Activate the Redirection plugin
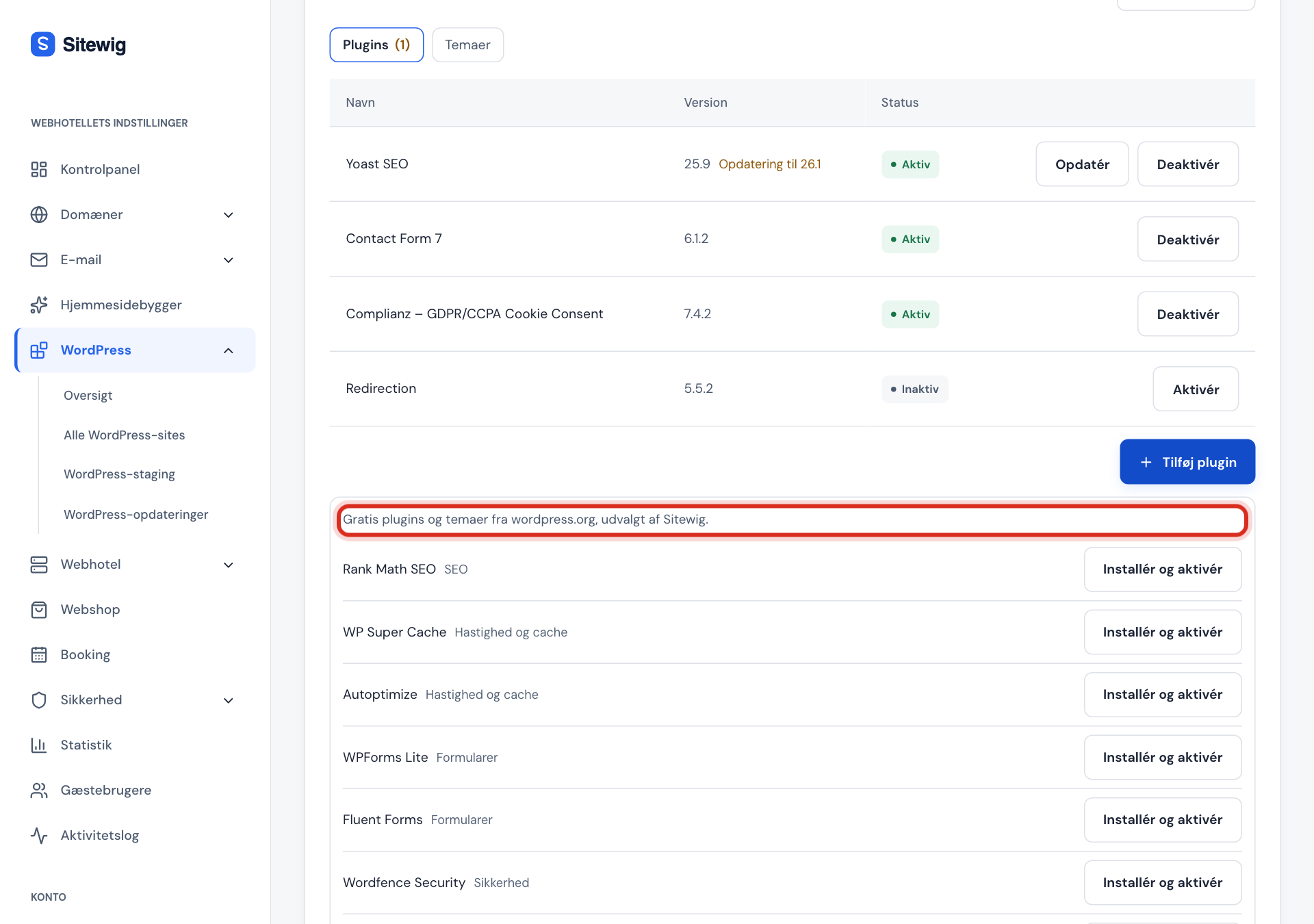The image size is (1314, 924). coord(1196,389)
